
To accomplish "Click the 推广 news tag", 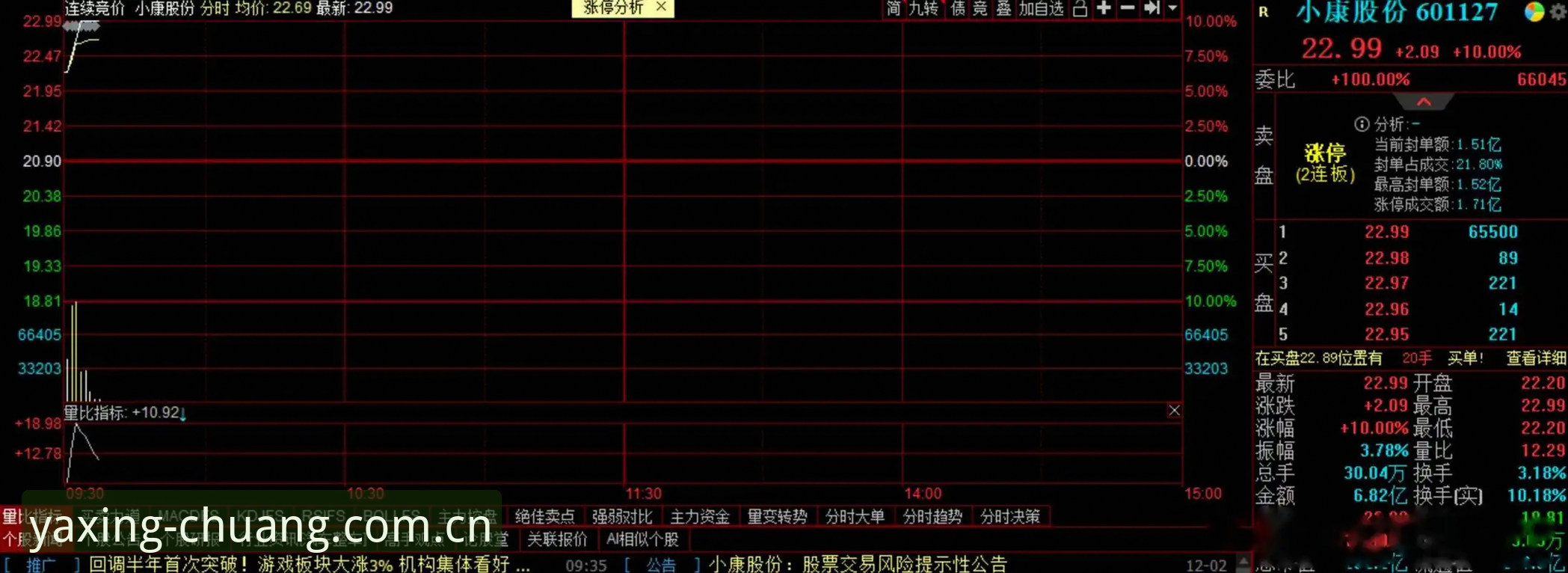I will tap(41, 564).
